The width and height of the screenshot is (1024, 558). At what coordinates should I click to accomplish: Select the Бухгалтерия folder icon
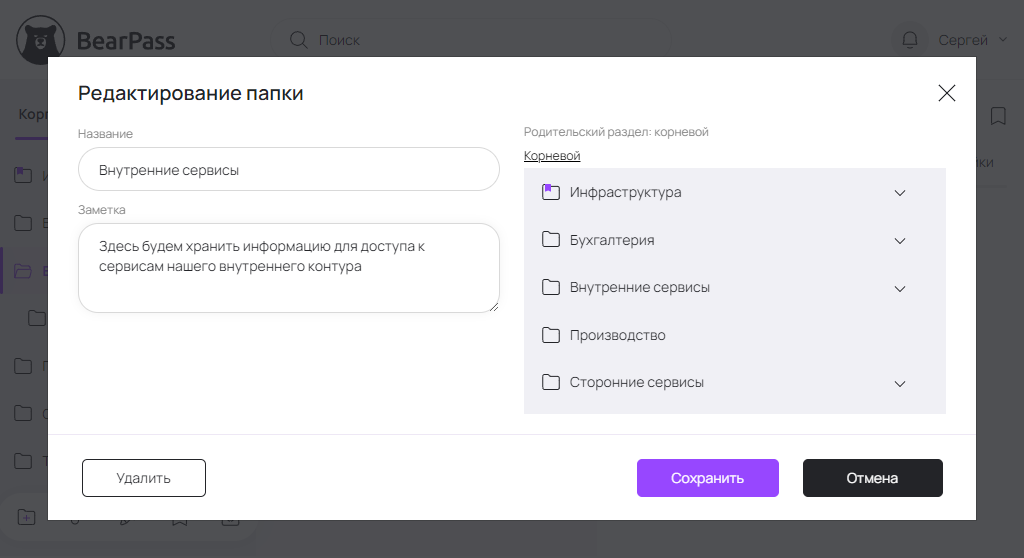point(551,240)
